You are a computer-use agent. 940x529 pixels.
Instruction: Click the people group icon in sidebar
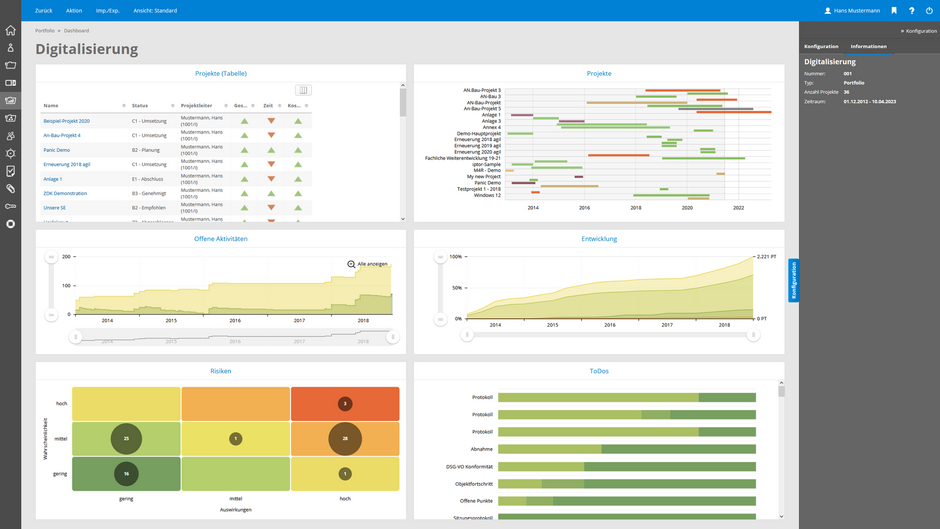point(10,135)
